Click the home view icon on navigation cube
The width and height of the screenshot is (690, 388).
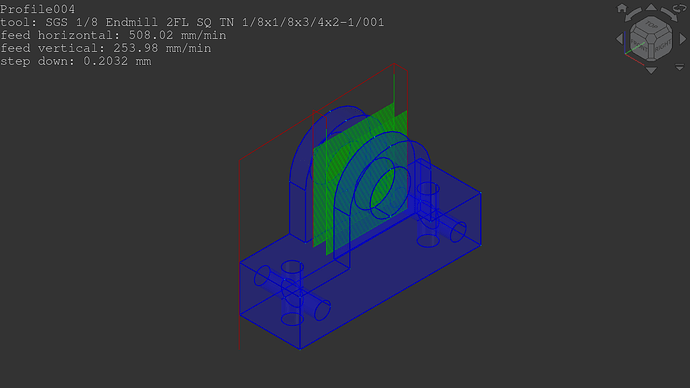click(622, 8)
